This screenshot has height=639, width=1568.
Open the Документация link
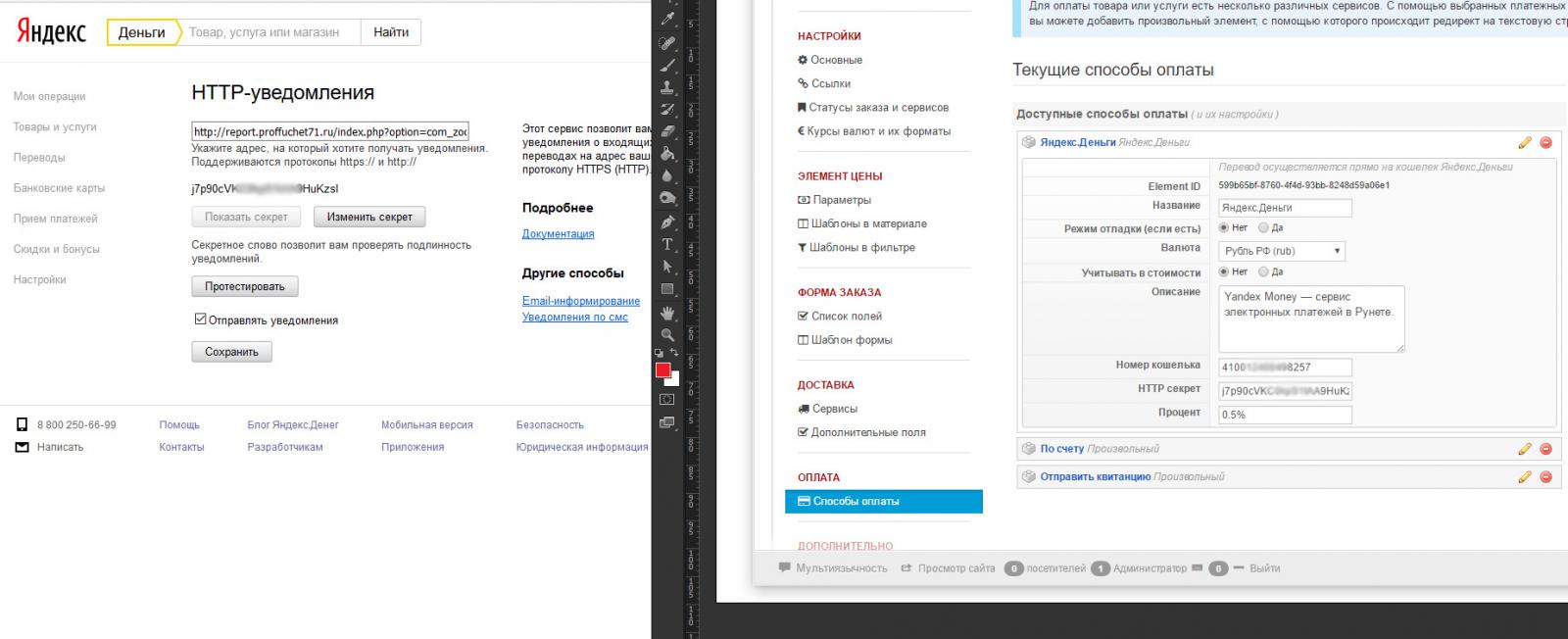point(558,233)
